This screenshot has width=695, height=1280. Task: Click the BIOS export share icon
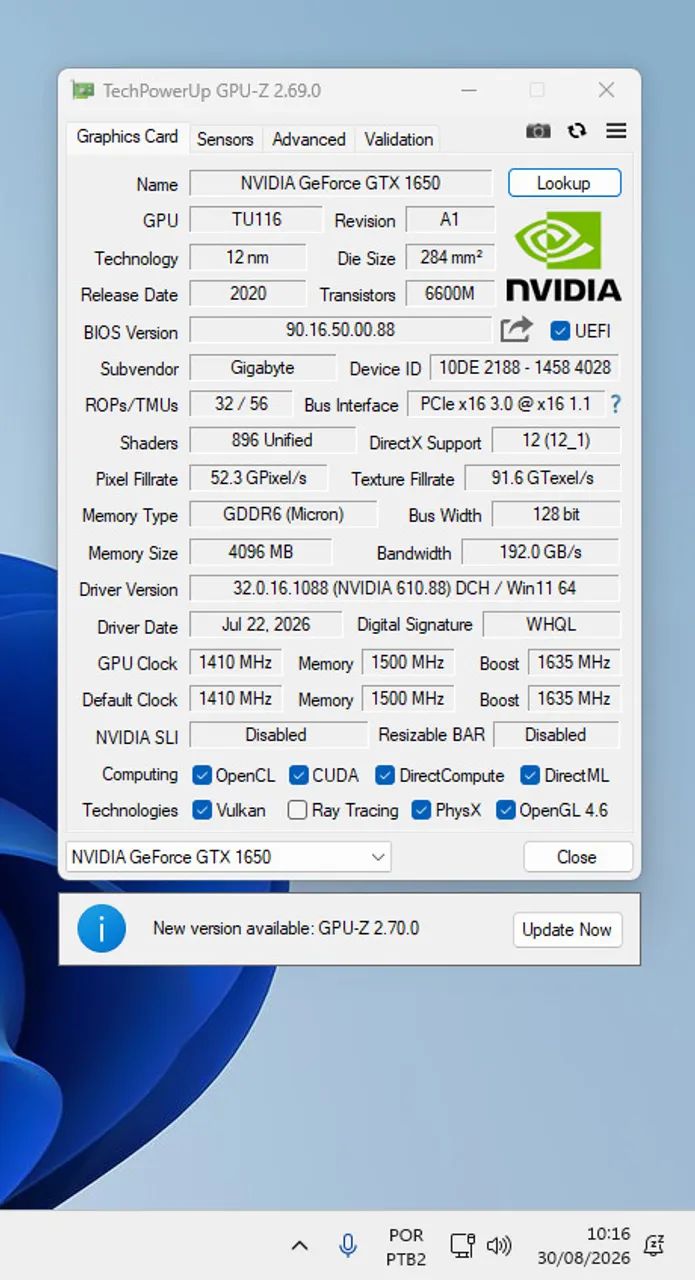pyautogui.click(x=516, y=329)
